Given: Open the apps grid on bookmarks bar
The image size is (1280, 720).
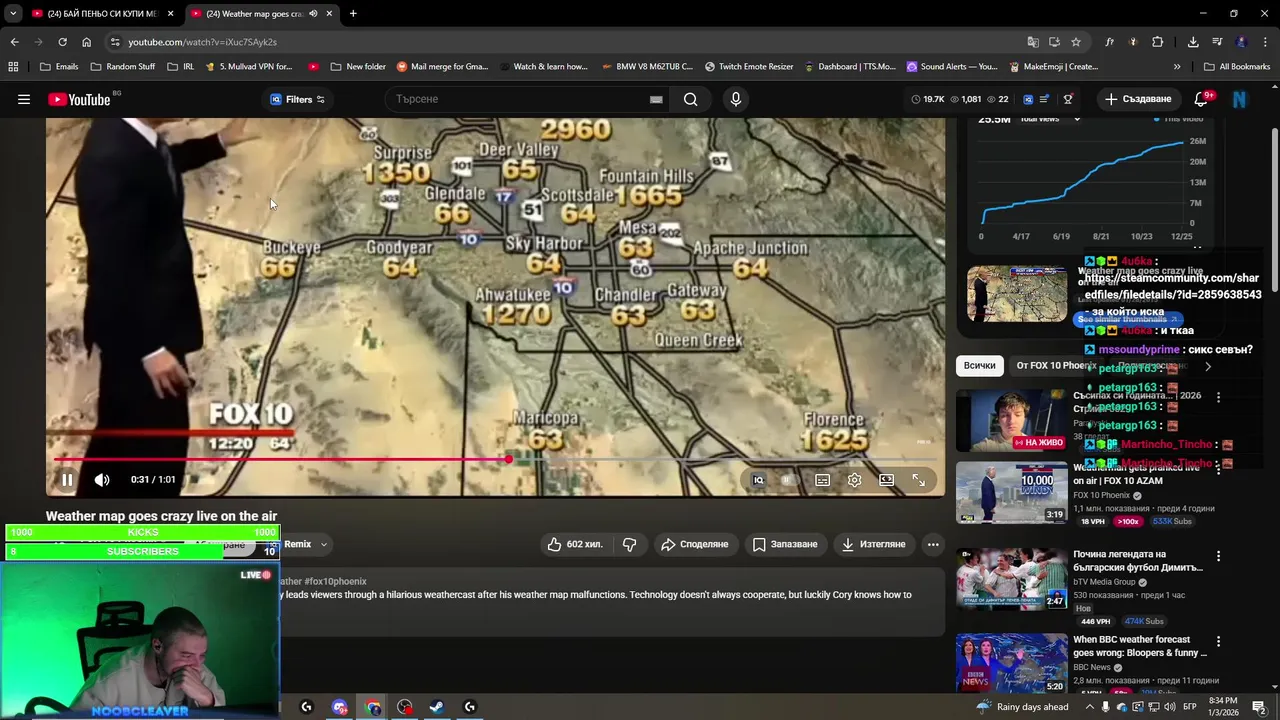Looking at the screenshot, I should 13,67.
